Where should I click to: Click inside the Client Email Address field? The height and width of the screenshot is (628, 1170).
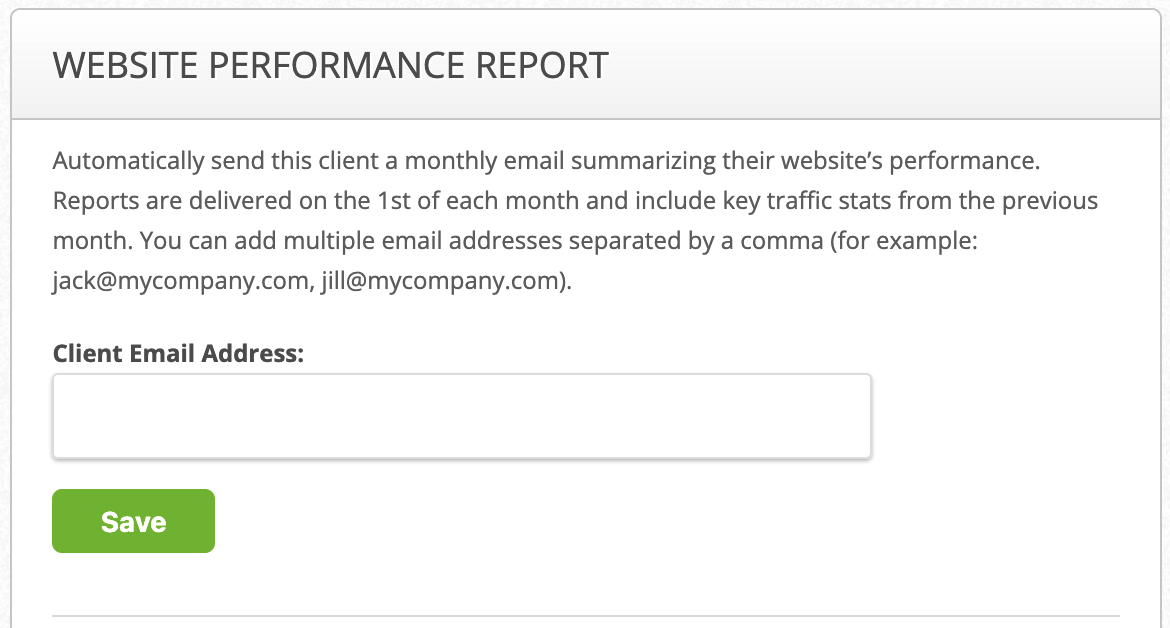point(462,415)
